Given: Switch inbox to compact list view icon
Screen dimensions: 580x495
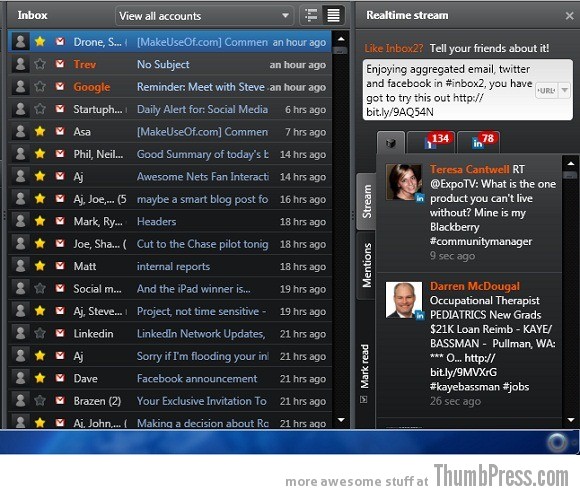Looking at the screenshot, I should [333, 16].
